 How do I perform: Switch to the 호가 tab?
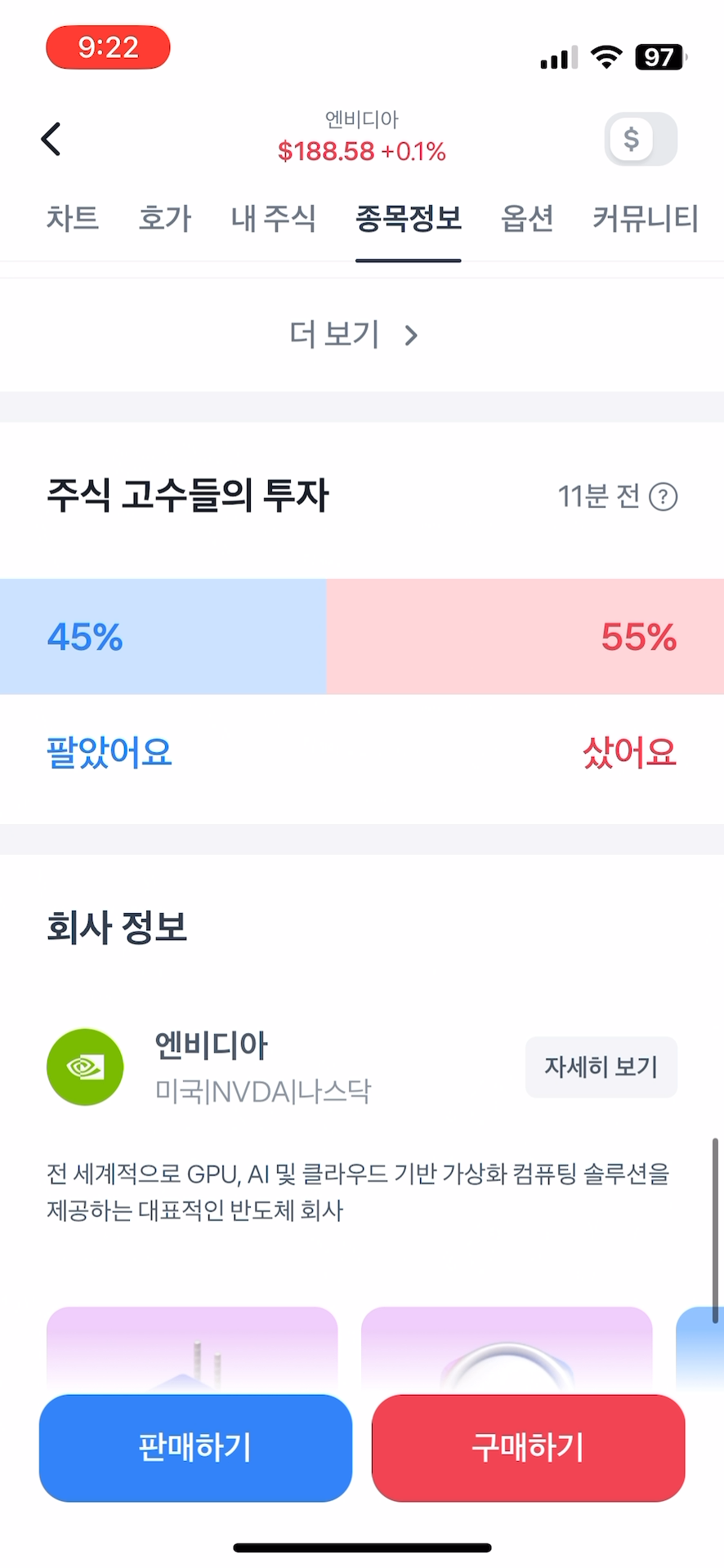click(x=165, y=218)
